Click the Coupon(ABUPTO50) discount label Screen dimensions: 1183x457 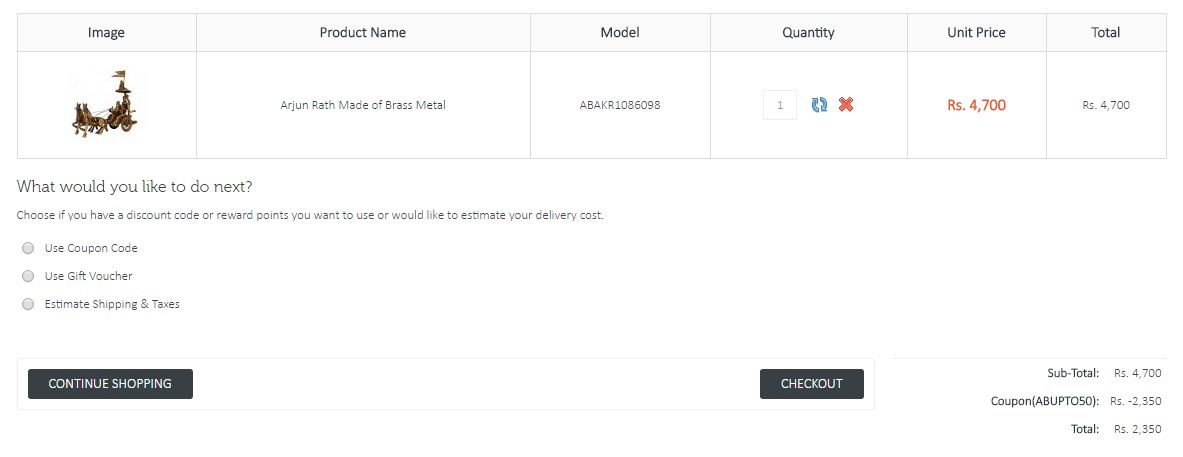[x=1045, y=401]
